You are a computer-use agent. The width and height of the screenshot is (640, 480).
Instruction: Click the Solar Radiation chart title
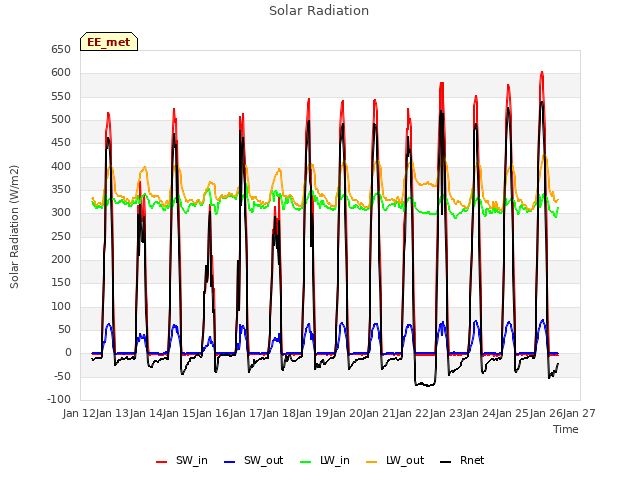319,11
